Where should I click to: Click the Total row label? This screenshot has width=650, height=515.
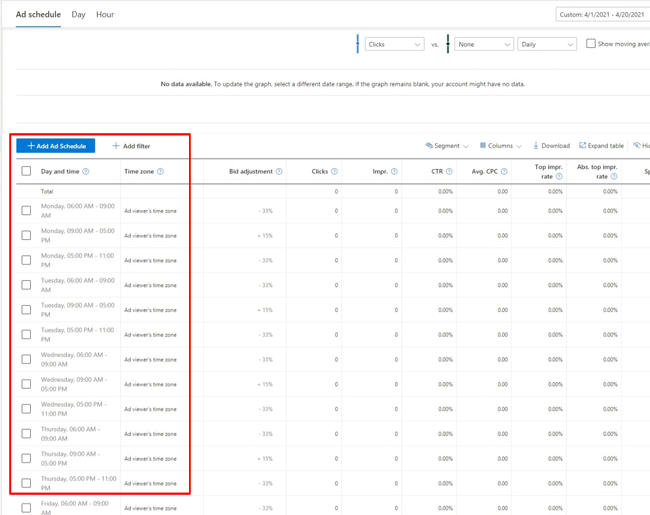pos(47,191)
